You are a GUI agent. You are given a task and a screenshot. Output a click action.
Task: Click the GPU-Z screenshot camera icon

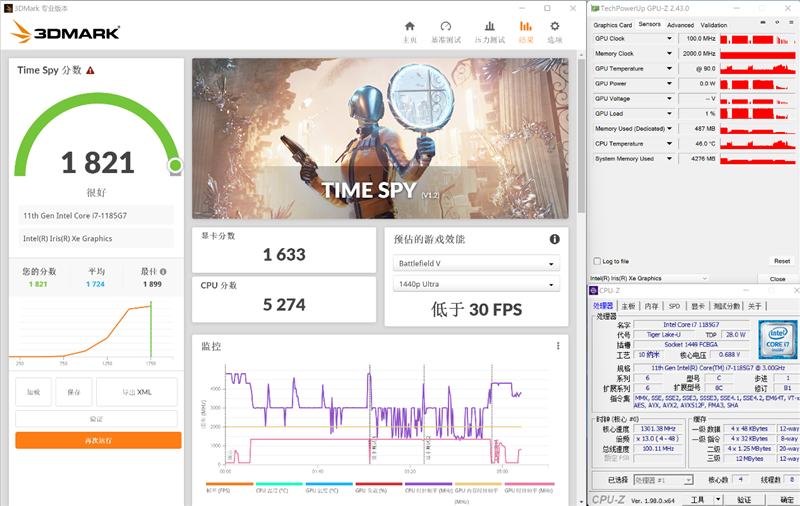763,22
